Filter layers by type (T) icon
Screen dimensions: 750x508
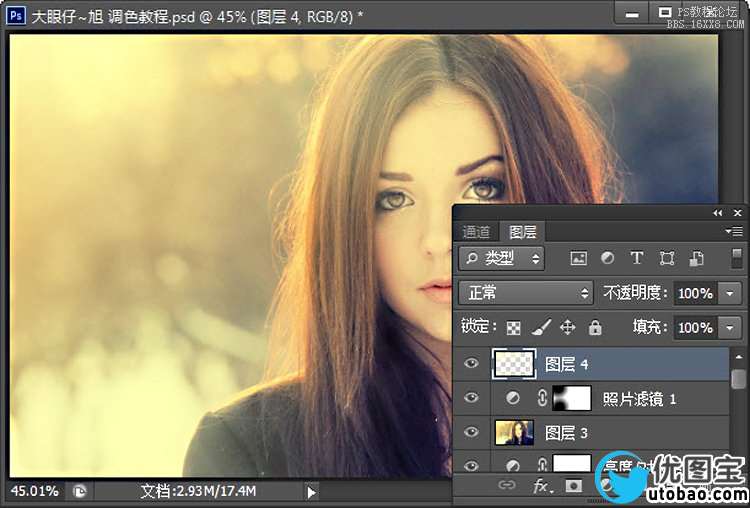[637, 258]
